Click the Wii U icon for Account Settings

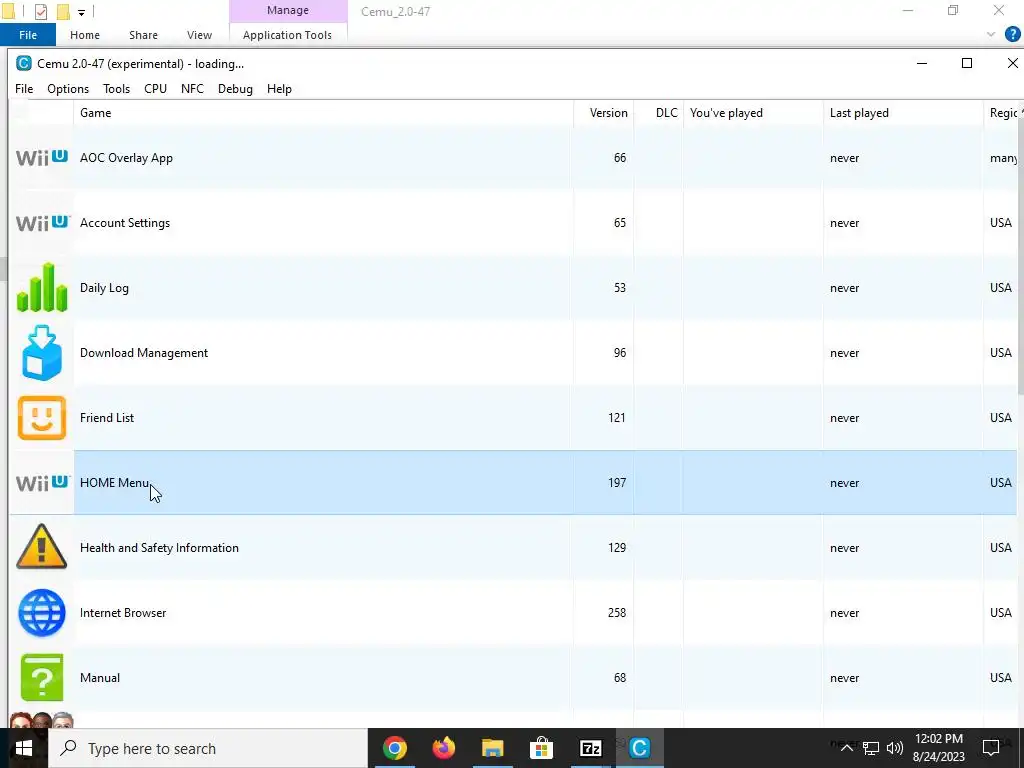point(42,223)
